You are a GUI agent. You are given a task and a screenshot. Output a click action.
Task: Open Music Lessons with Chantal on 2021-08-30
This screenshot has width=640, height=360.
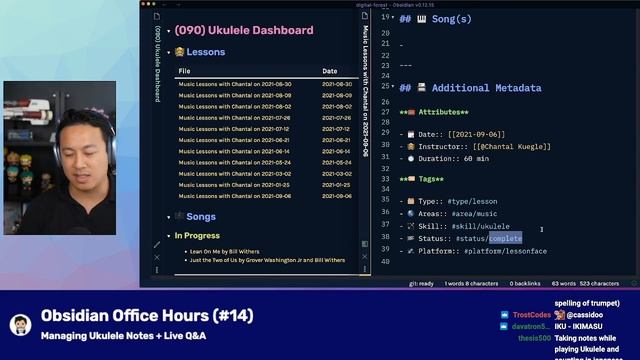(x=235, y=84)
